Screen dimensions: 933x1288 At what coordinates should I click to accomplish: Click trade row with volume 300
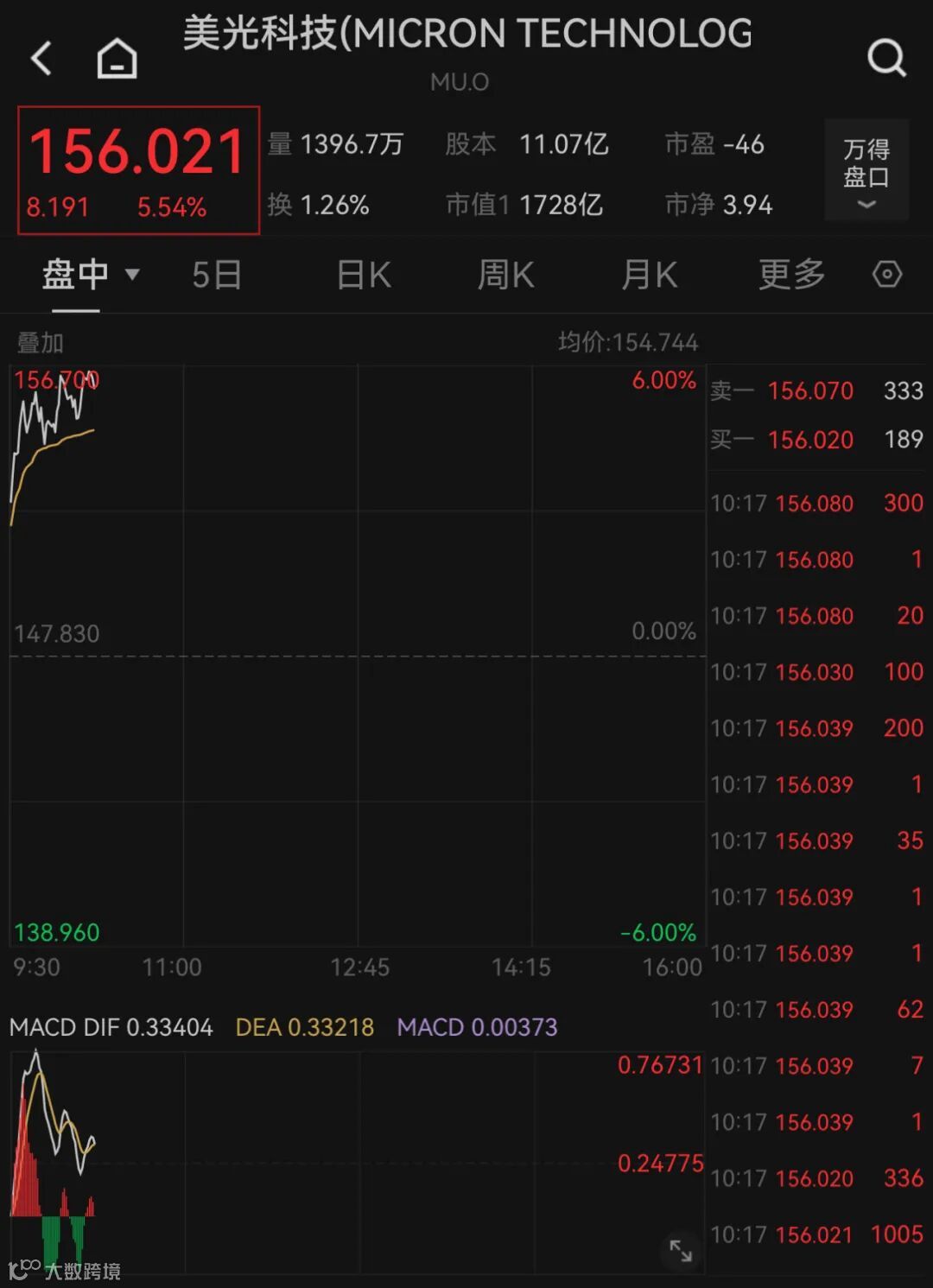[816, 503]
